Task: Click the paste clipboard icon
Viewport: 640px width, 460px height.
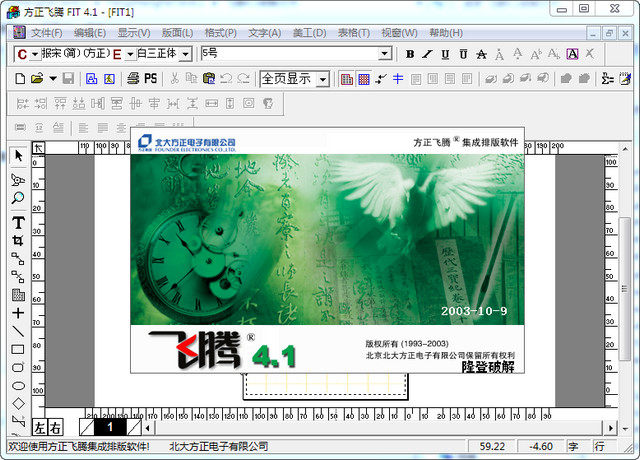Action: tap(209, 78)
